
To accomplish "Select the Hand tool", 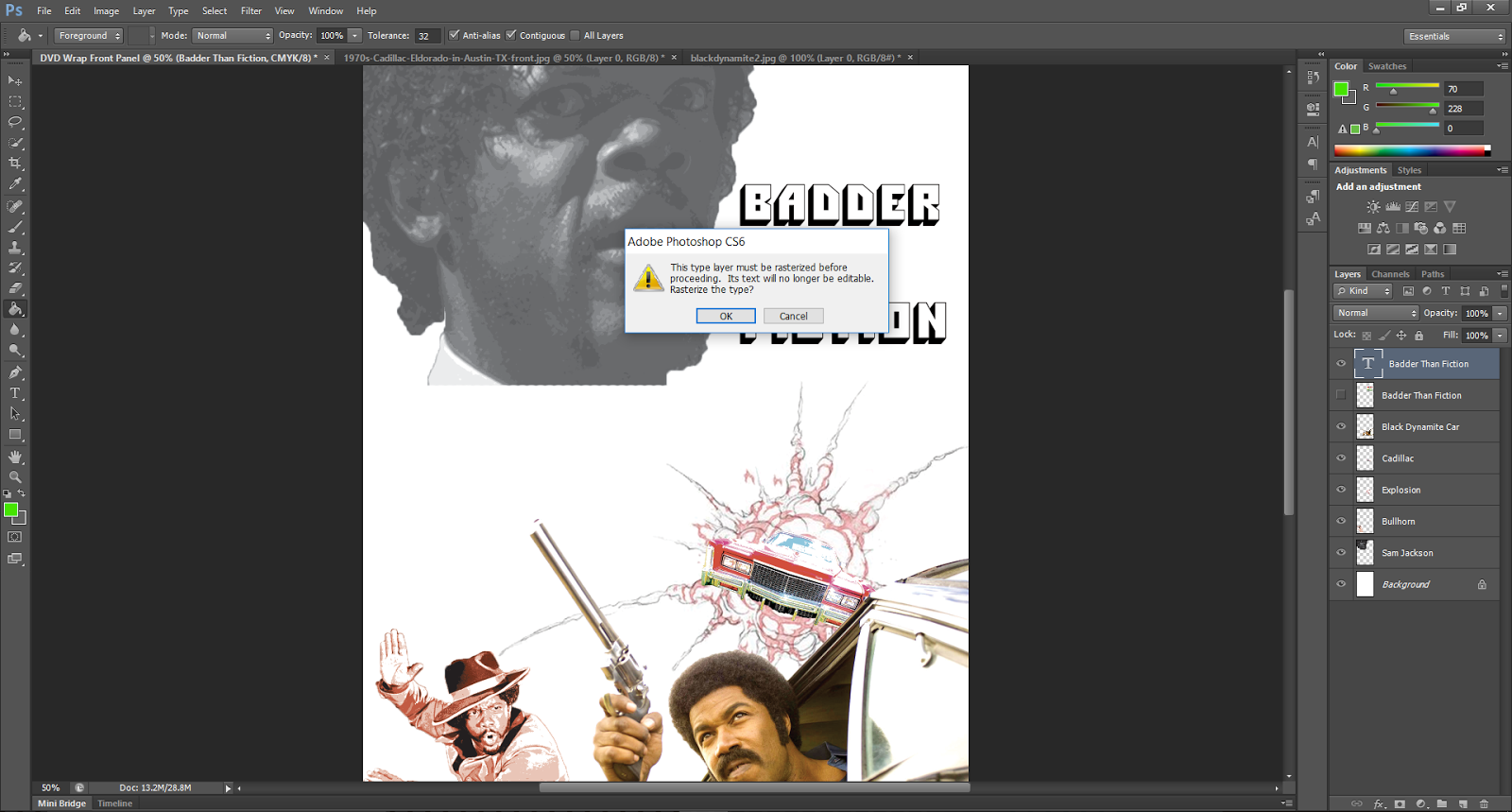I will (x=15, y=457).
